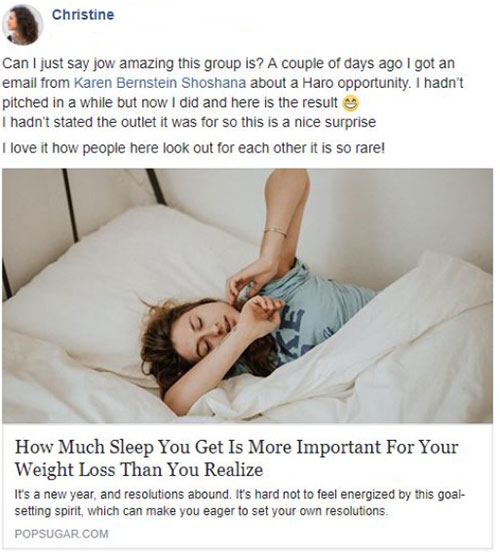Click the Christine author name
Image resolution: width=500 pixels, height=556 pixels.
coord(83,15)
